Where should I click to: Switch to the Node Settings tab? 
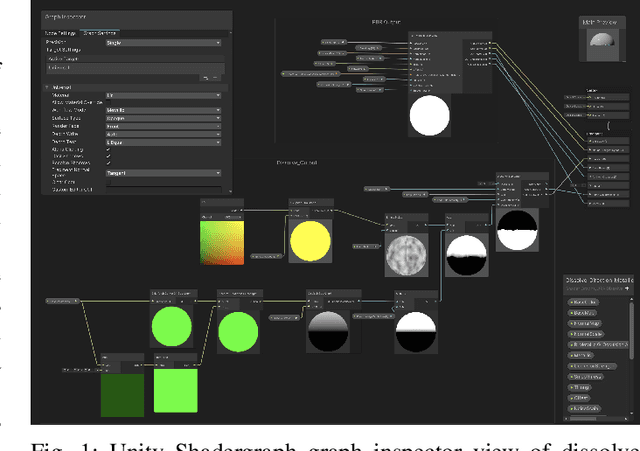click(59, 32)
